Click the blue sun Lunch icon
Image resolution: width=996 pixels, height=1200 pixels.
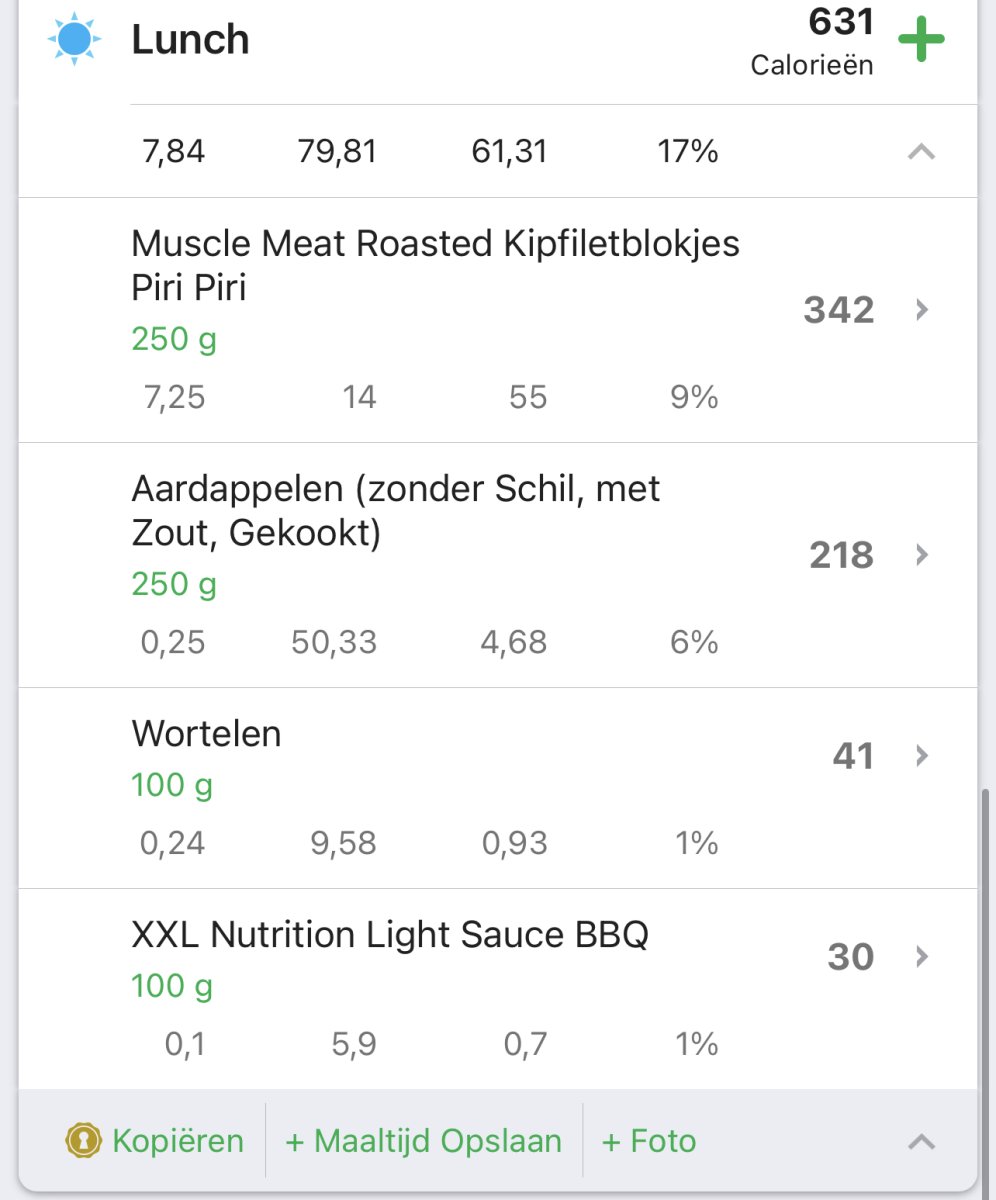click(74, 40)
